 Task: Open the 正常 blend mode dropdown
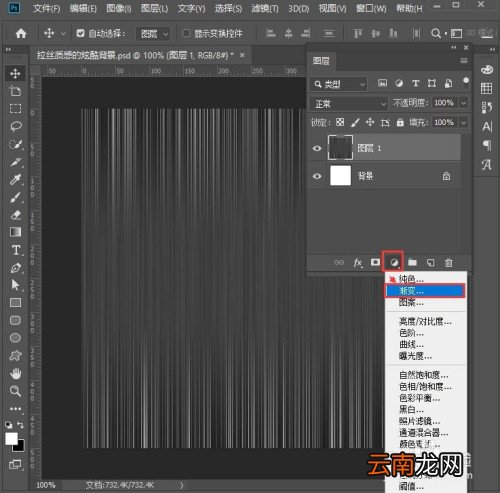click(349, 104)
